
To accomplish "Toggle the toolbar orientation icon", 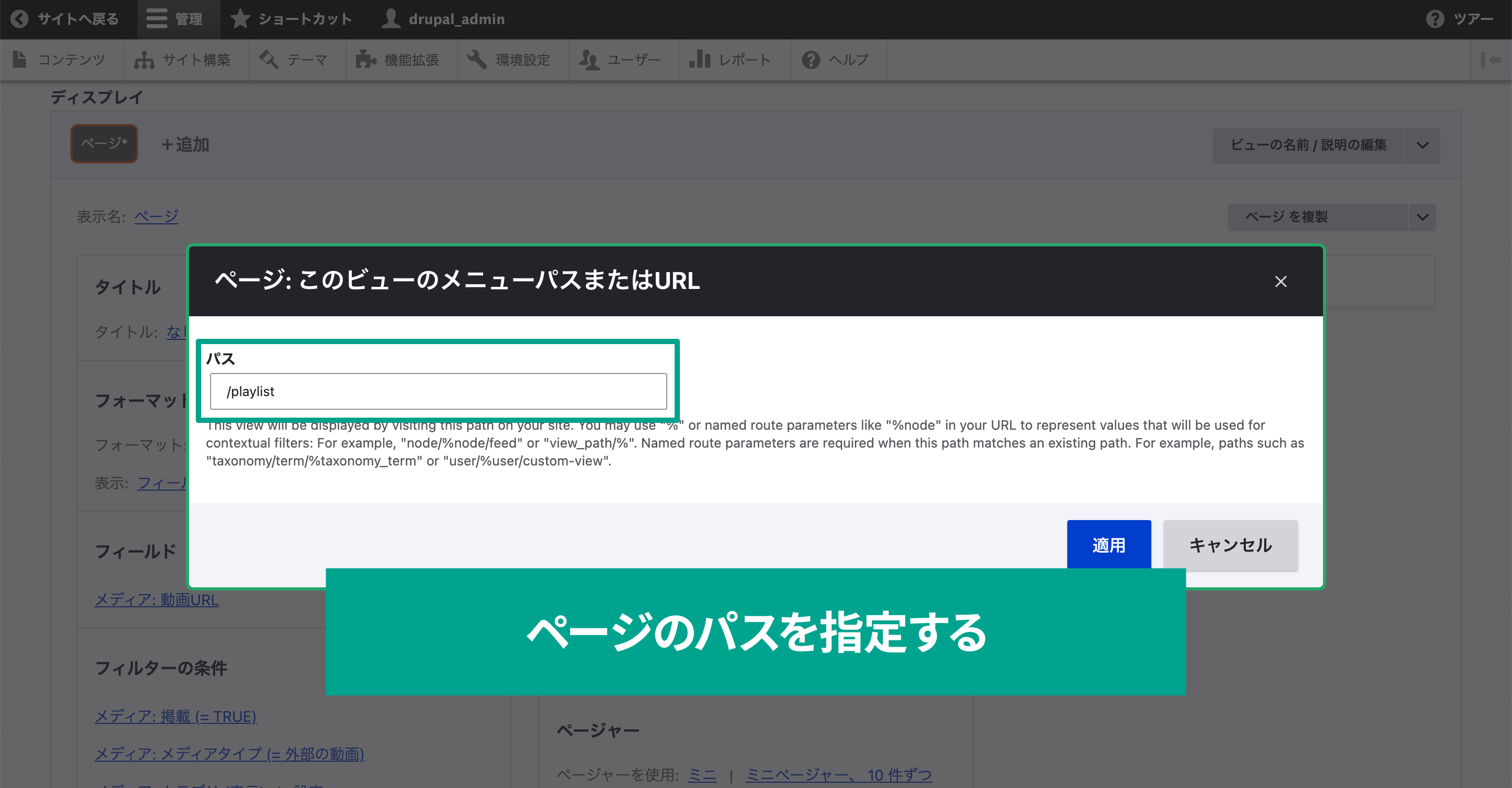I will (x=1491, y=59).
